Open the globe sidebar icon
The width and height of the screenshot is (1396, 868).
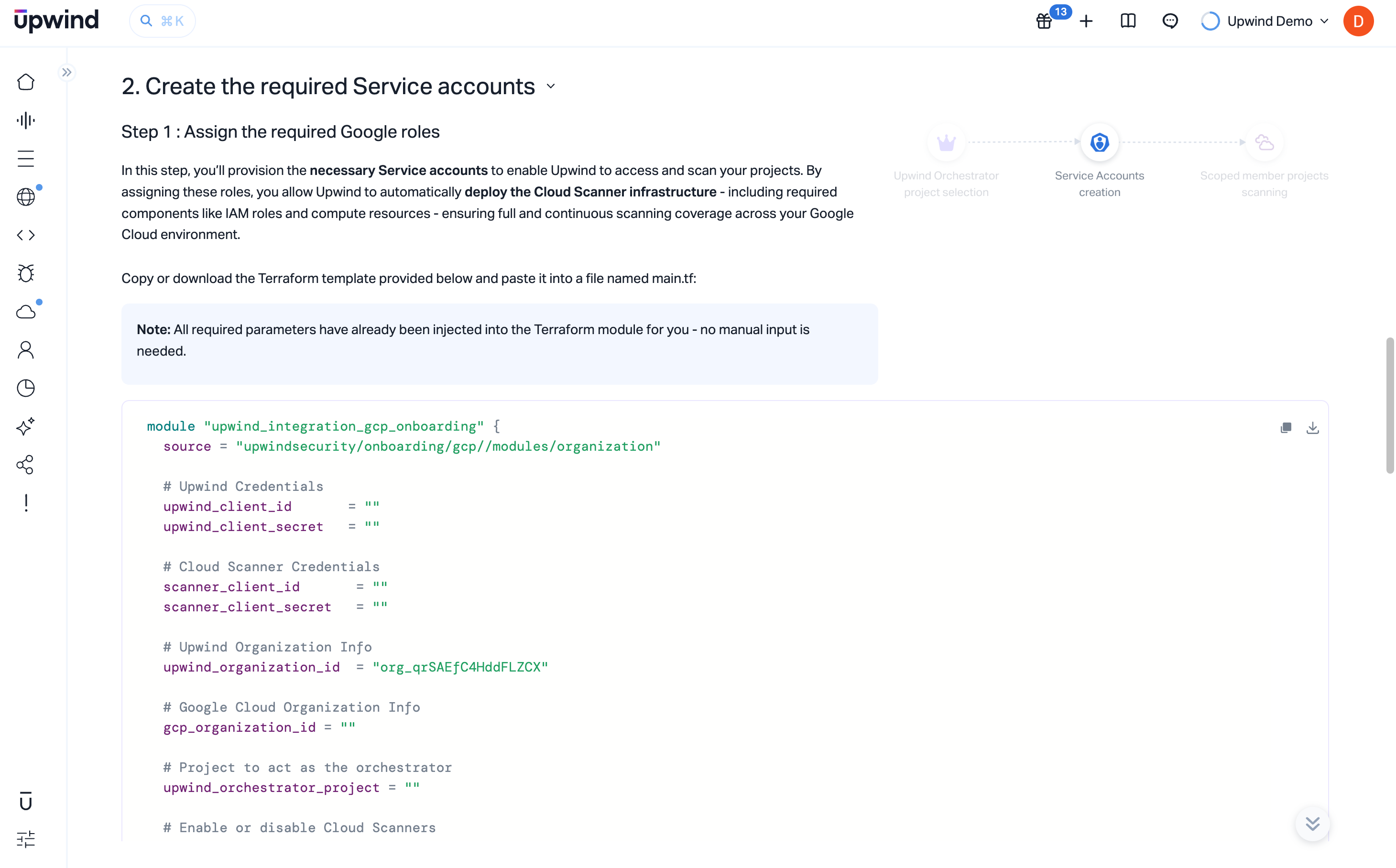pyautogui.click(x=26, y=197)
